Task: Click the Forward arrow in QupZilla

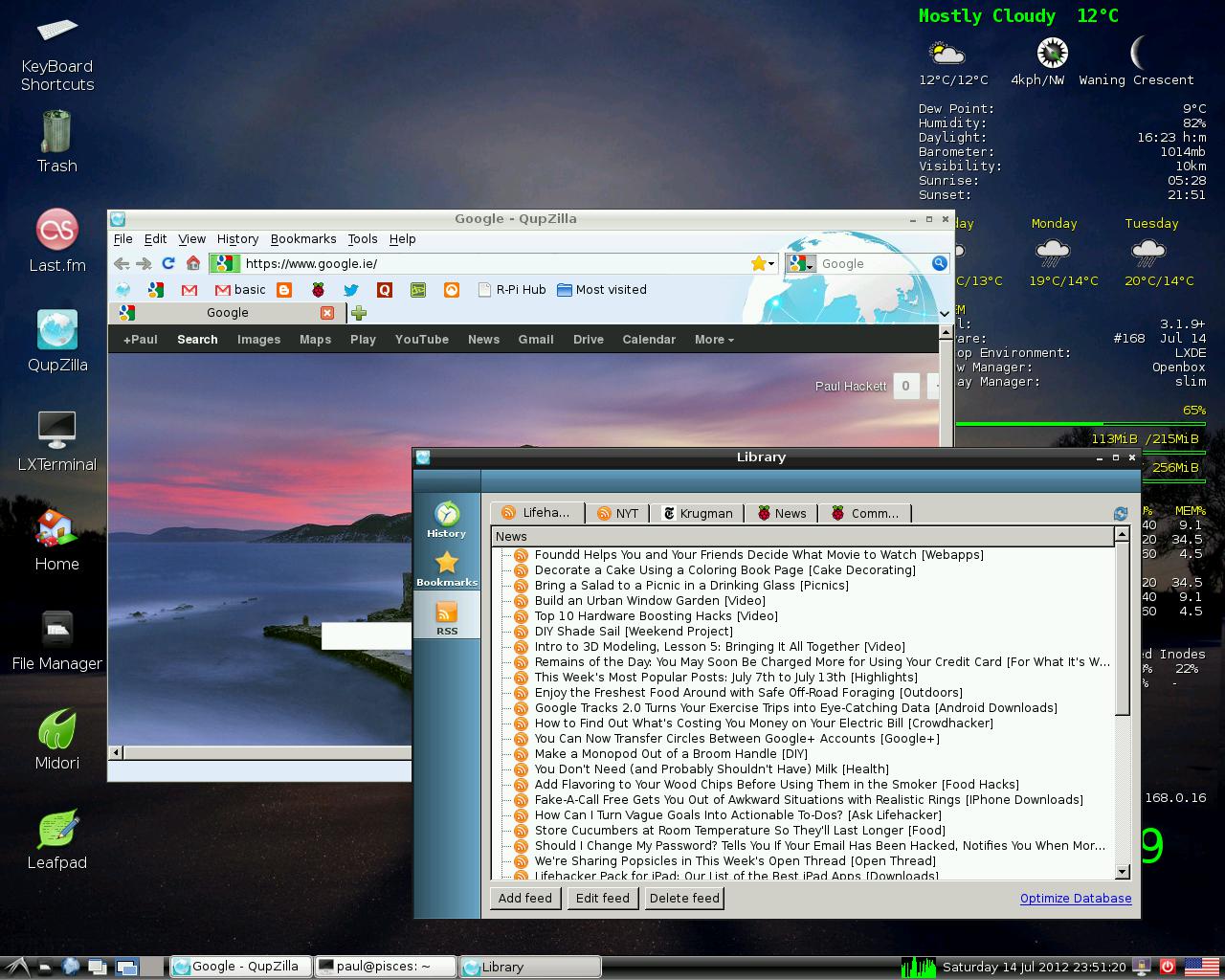Action: 144,263
